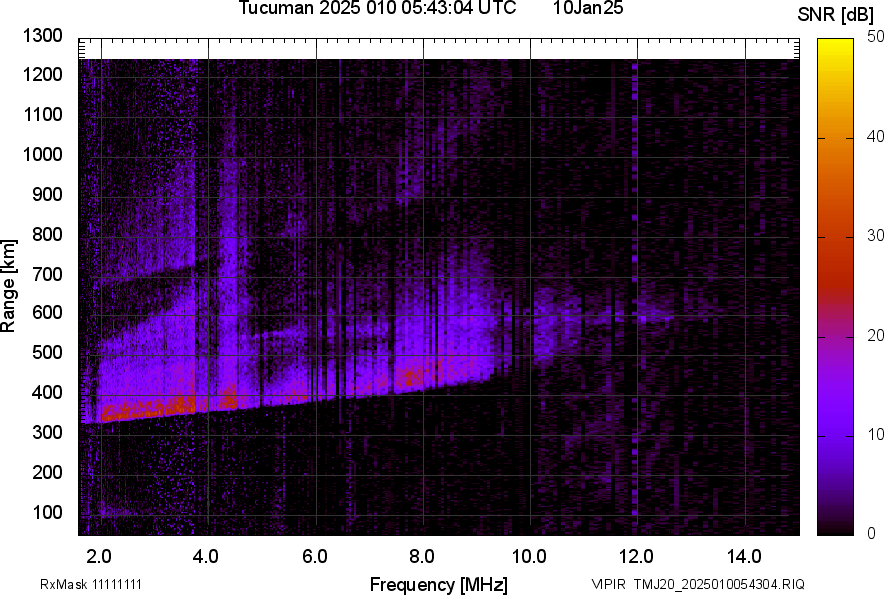Click the ionogram plot area
This screenshot has width=884, height=595.
[x=439, y=287]
